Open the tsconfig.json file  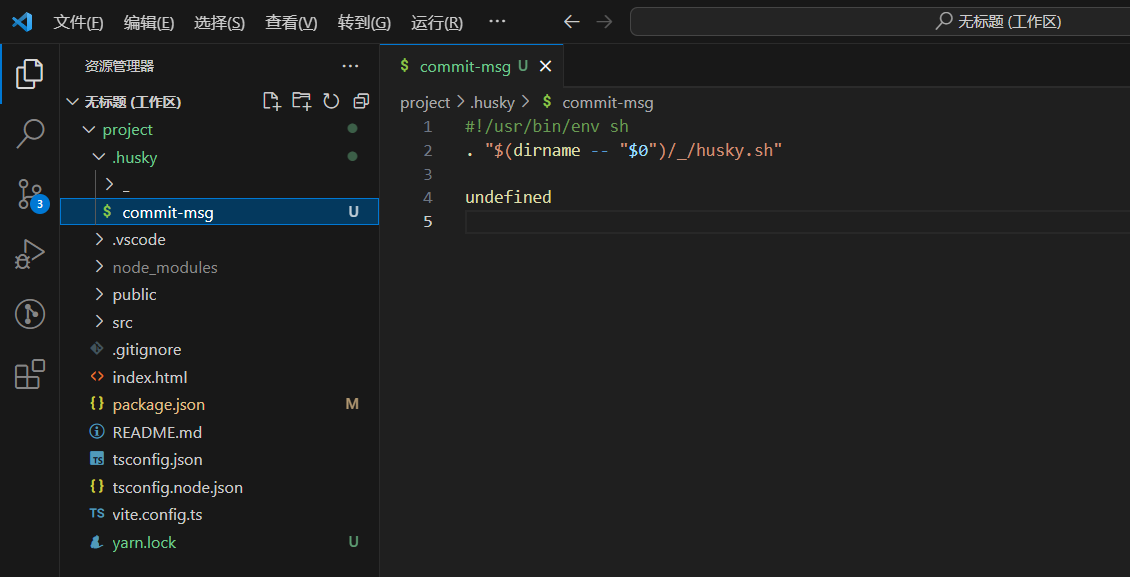click(x=219, y=460)
